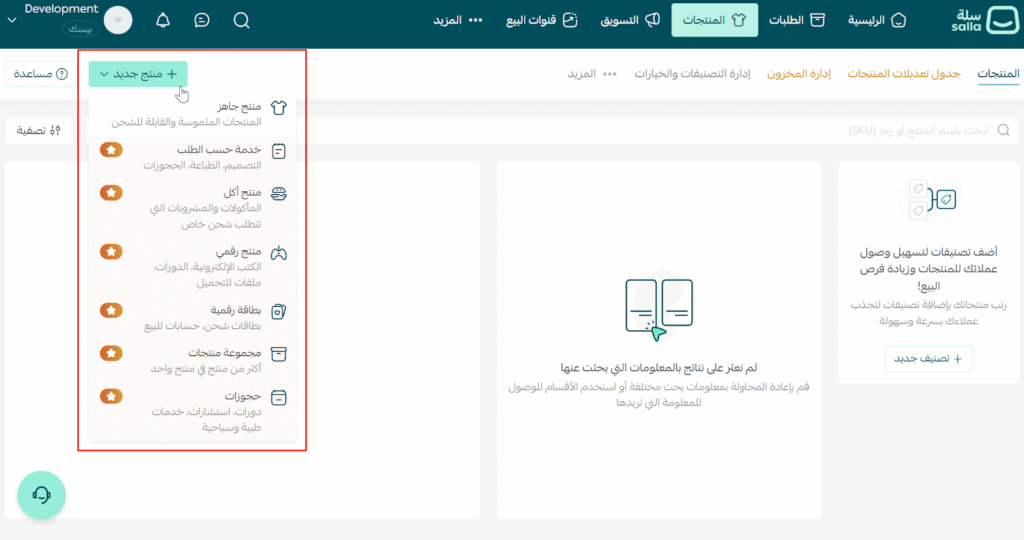1024x540 pixels.
Task: Expand the منتج جديد dropdown button
Action: [x=138, y=74]
